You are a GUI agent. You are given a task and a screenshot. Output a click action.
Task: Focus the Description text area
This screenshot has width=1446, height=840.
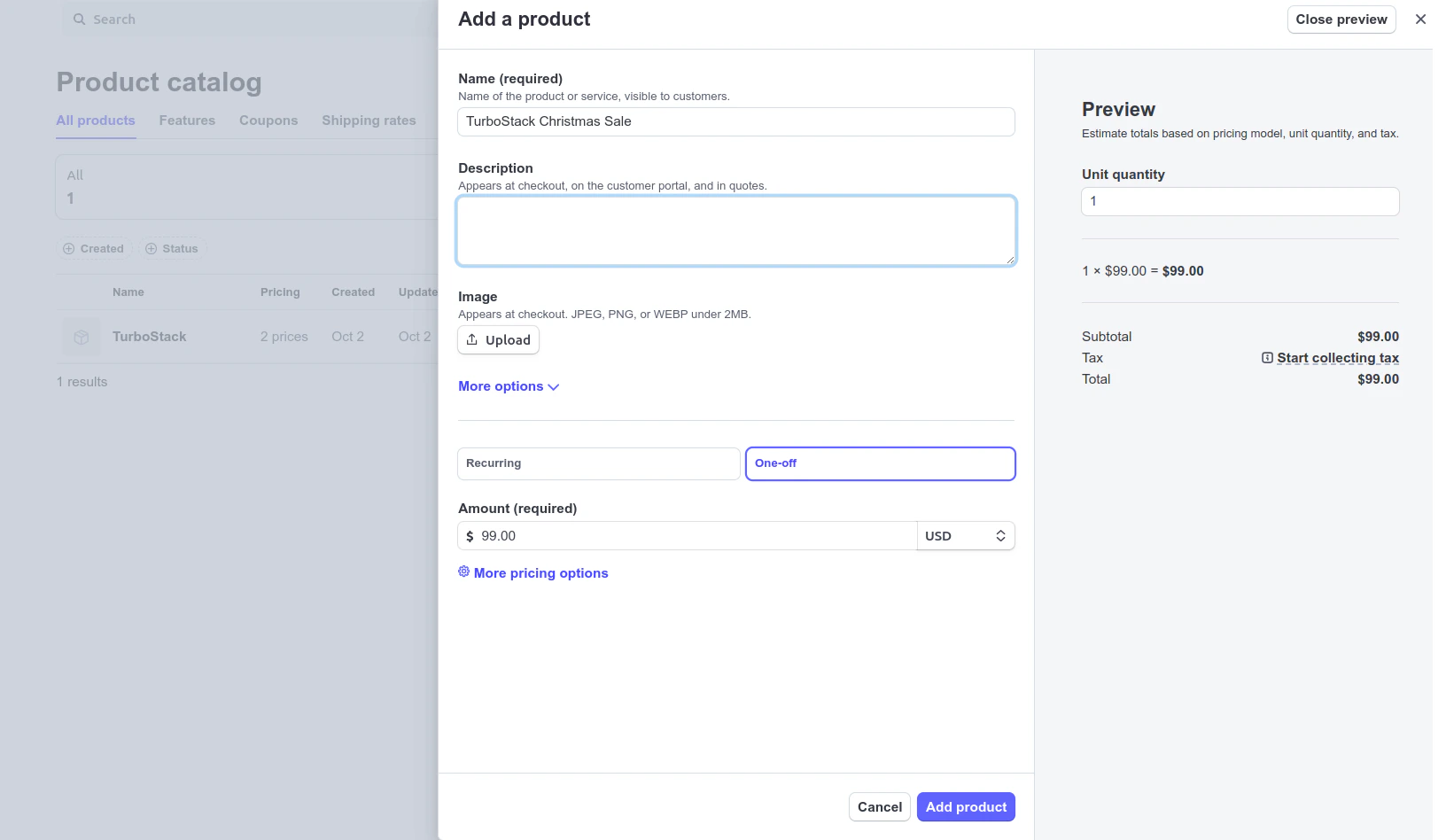tap(736, 230)
